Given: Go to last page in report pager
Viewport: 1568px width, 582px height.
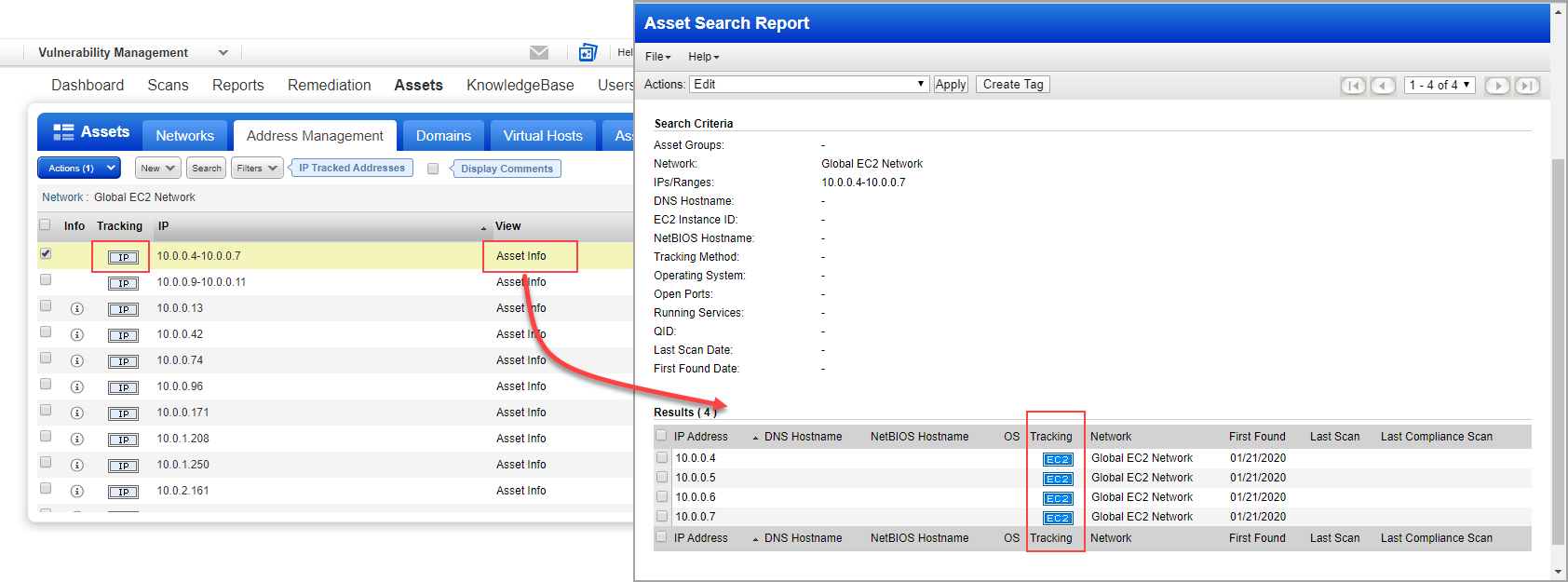Looking at the screenshot, I should click(x=1527, y=86).
